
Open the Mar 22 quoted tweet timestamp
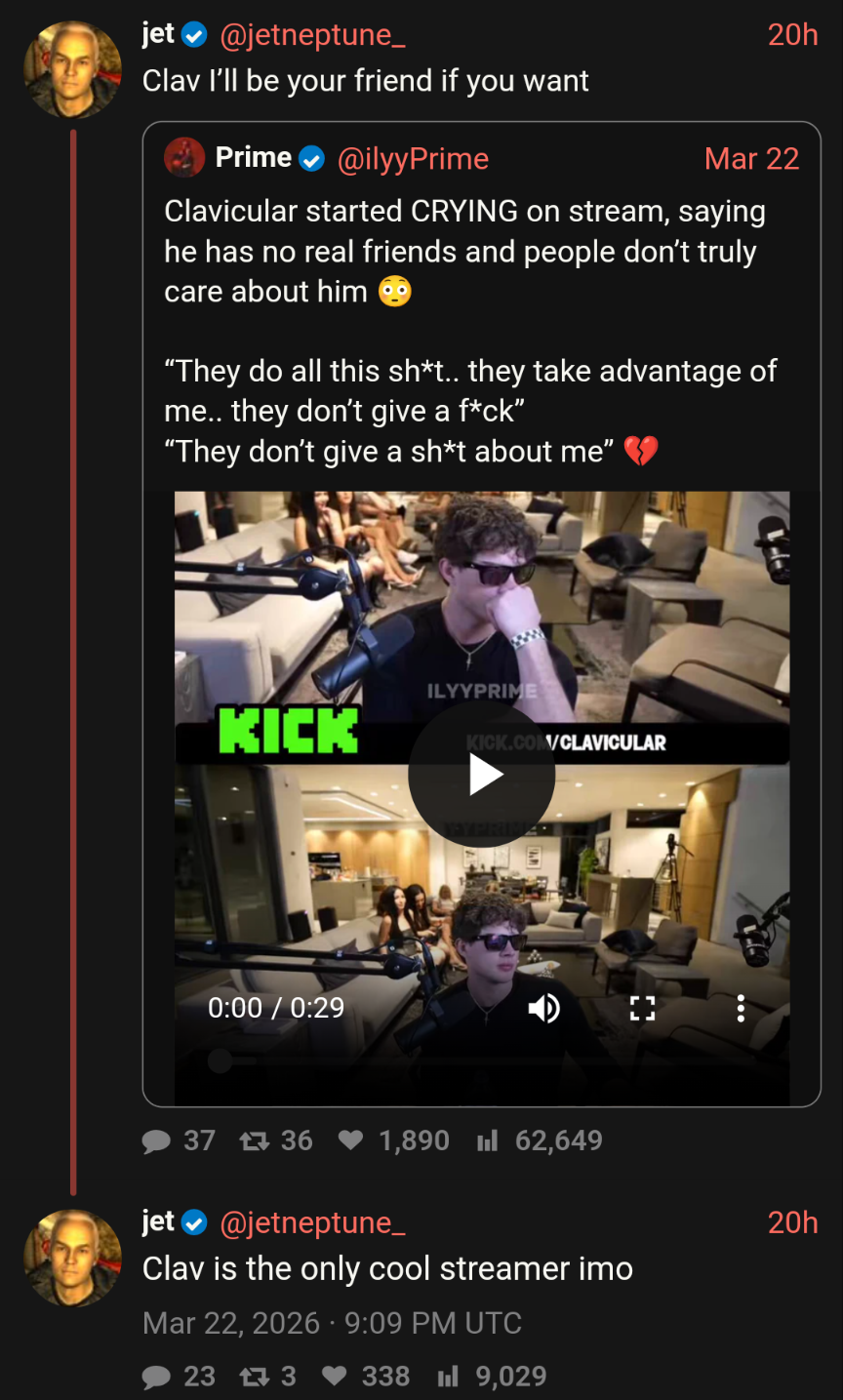pos(751,159)
